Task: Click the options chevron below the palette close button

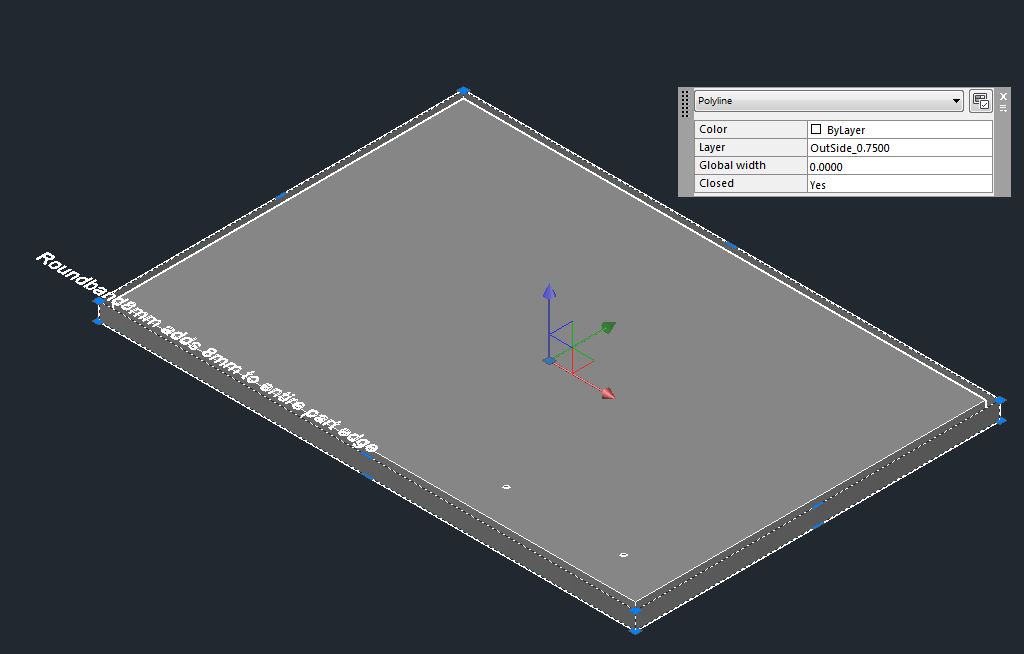Action: tap(1002, 110)
